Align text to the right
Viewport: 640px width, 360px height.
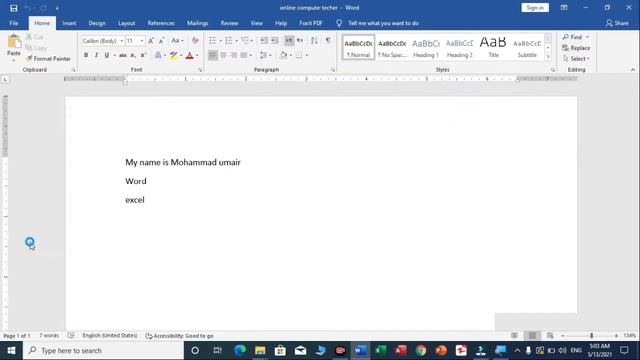[233, 55]
